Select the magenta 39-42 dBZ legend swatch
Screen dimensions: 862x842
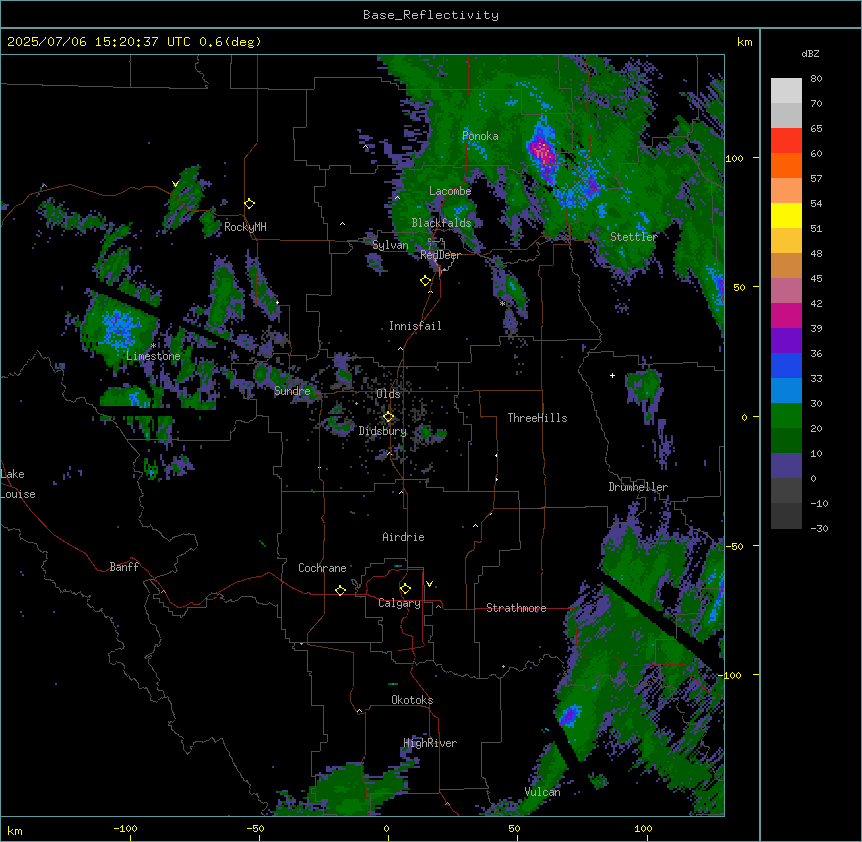(786, 315)
